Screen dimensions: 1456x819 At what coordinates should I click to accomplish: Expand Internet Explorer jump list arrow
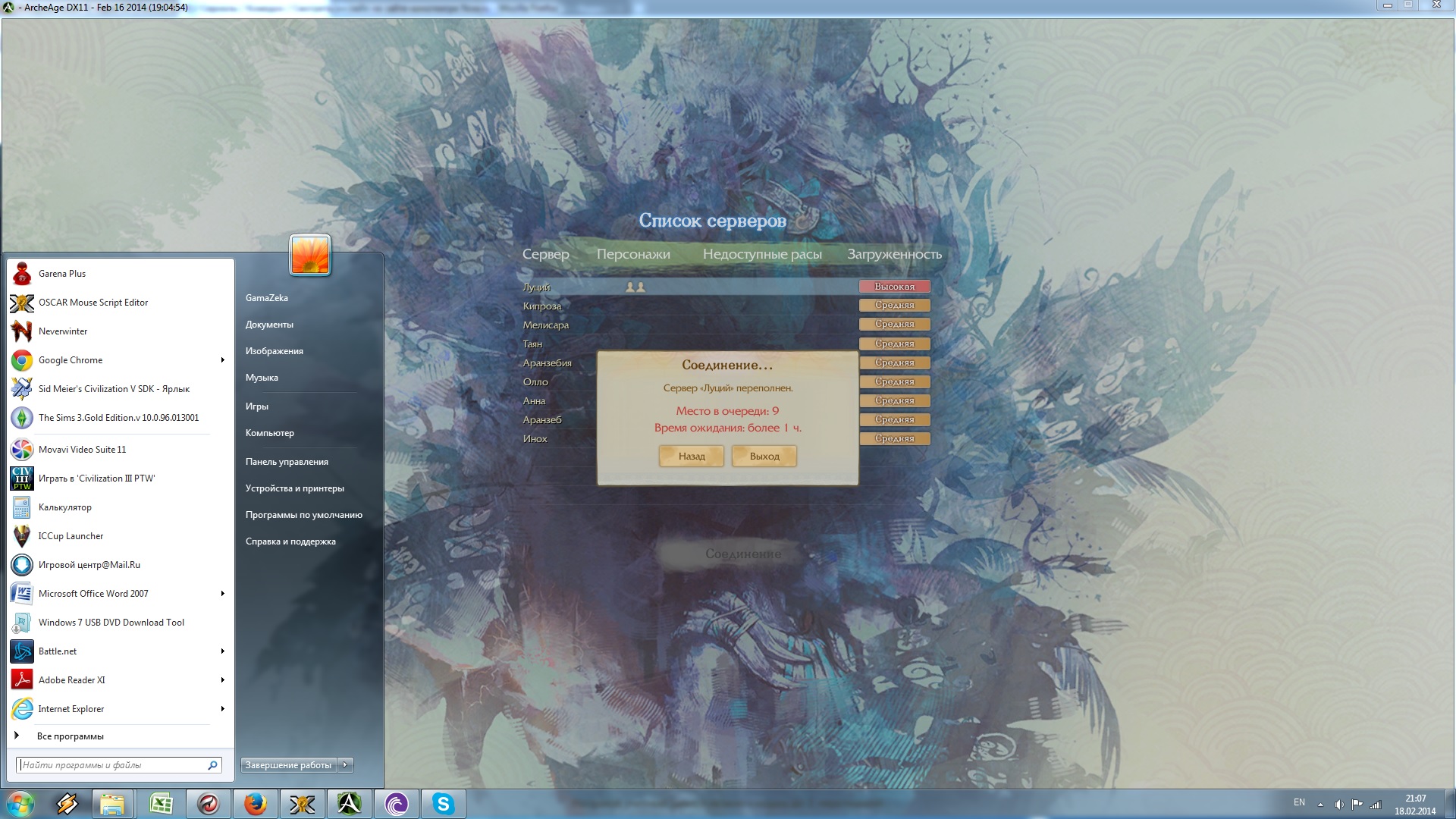(x=222, y=709)
